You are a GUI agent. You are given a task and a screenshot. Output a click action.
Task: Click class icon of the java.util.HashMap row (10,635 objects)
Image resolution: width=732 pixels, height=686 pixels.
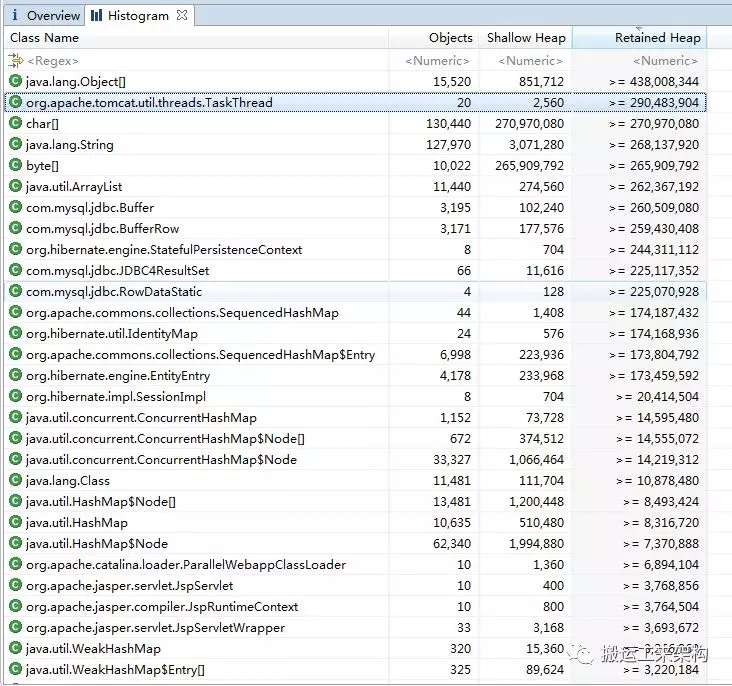[15, 523]
